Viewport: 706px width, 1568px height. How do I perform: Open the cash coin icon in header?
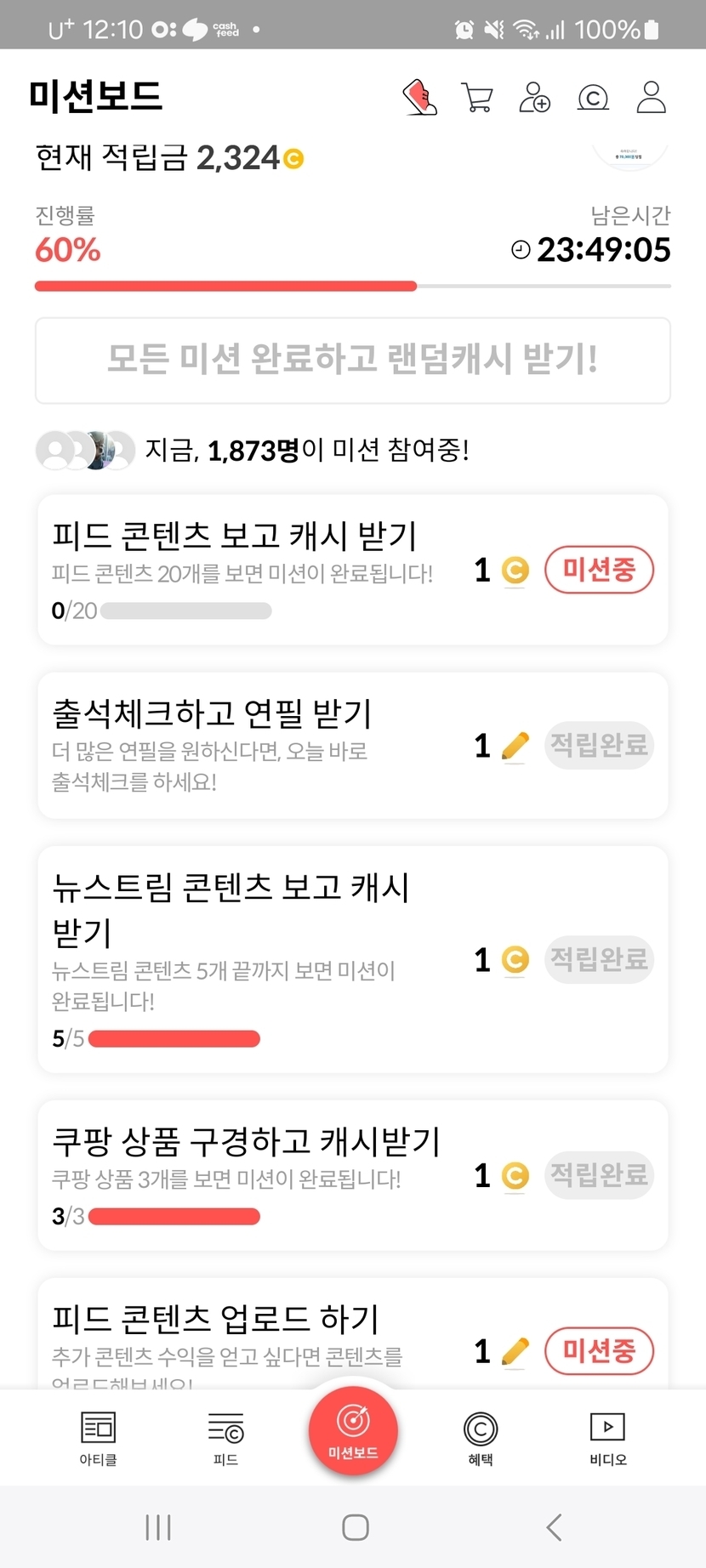click(x=593, y=98)
